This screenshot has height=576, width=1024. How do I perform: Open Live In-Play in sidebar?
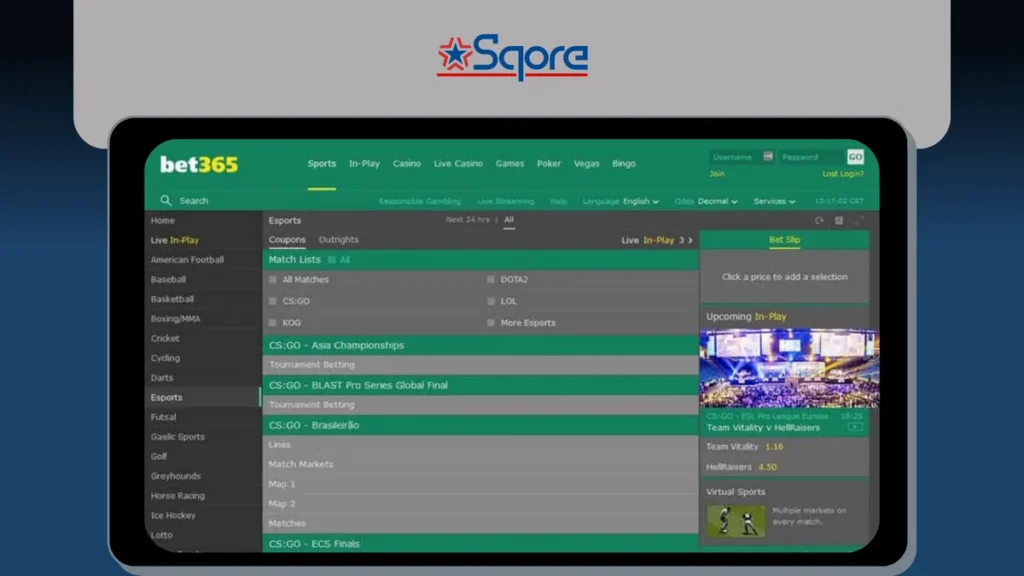(x=175, y=240)
